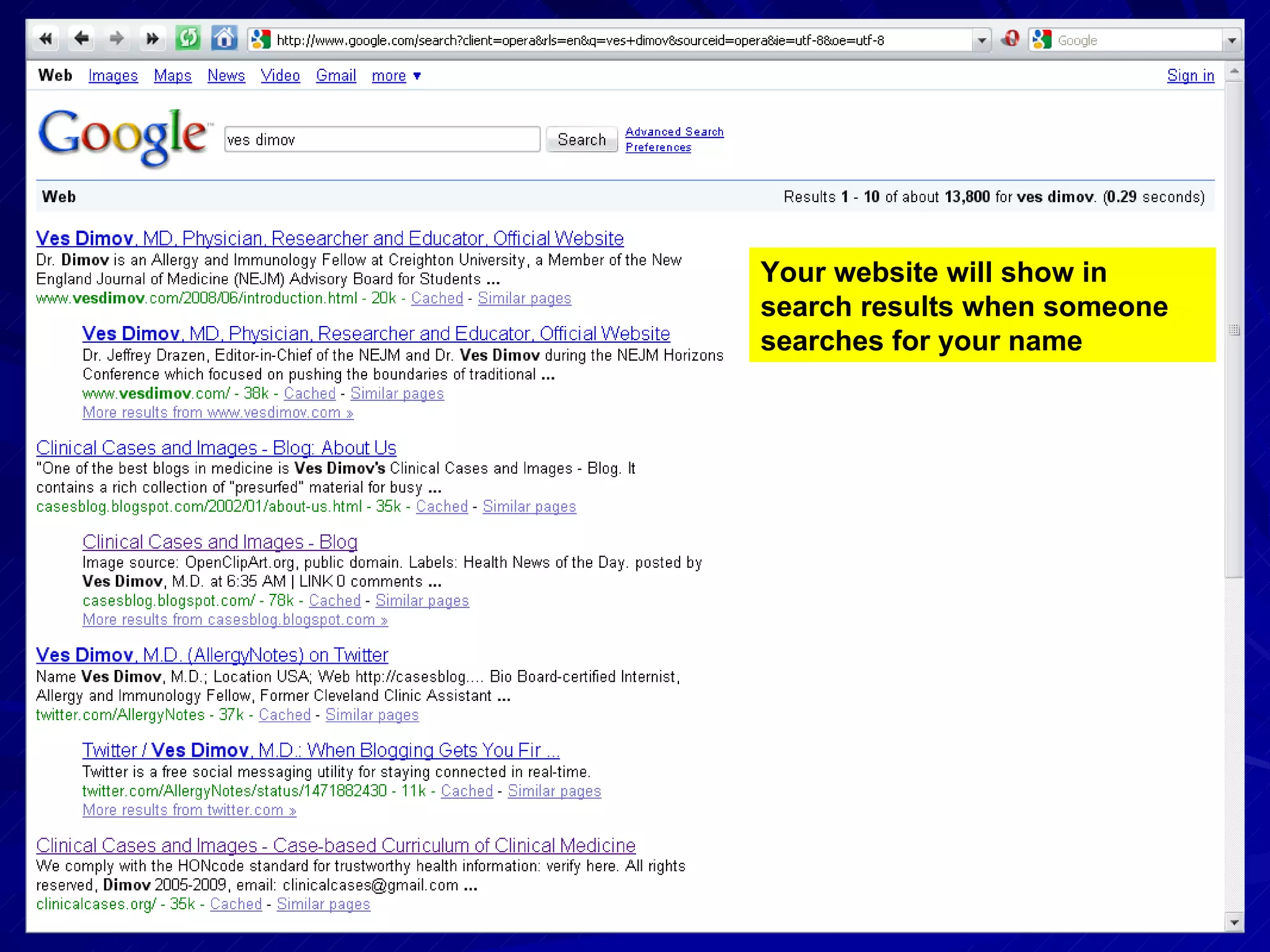Screen dimensions: 1270x952
Task: Click More results from www.vesdimov.com
Action: click(218, 413)
